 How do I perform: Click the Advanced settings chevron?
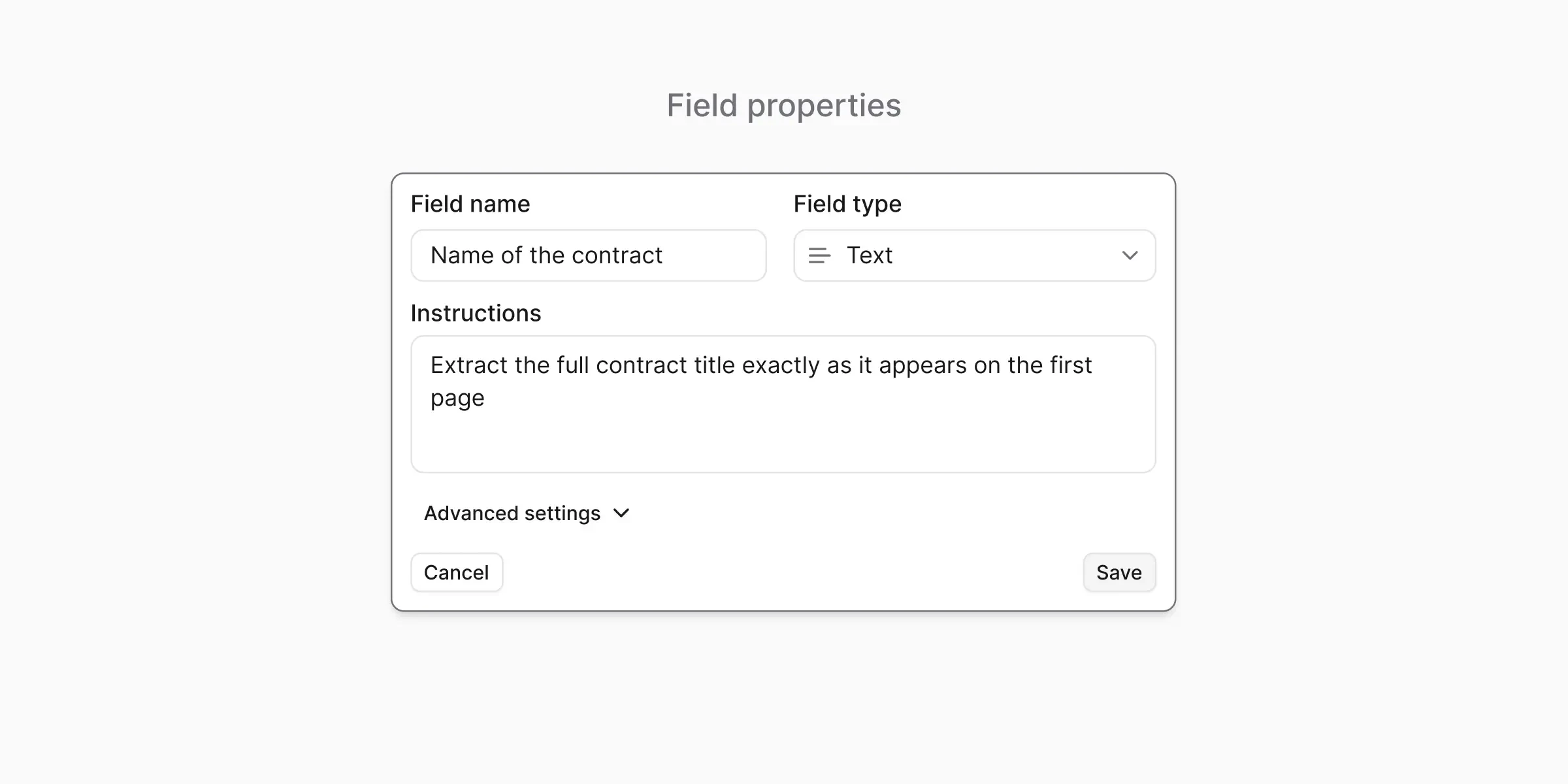tap(621, 513)
